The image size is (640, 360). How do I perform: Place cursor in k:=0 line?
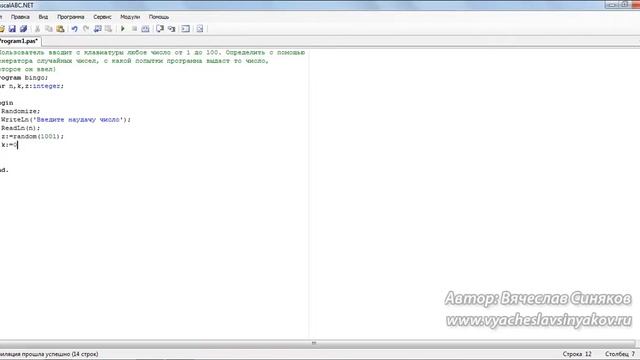coord(9,145)
